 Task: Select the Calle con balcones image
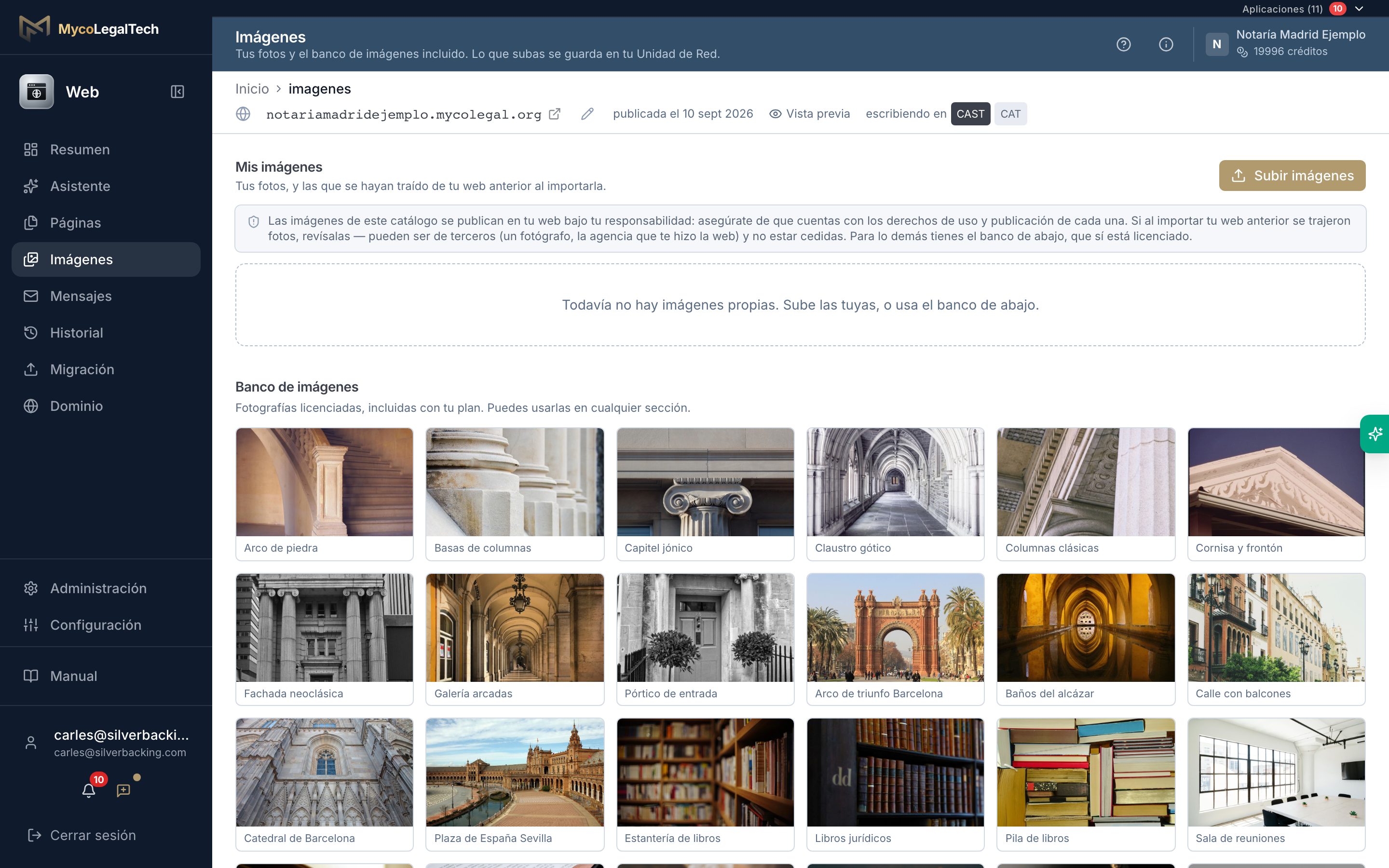1277,639
